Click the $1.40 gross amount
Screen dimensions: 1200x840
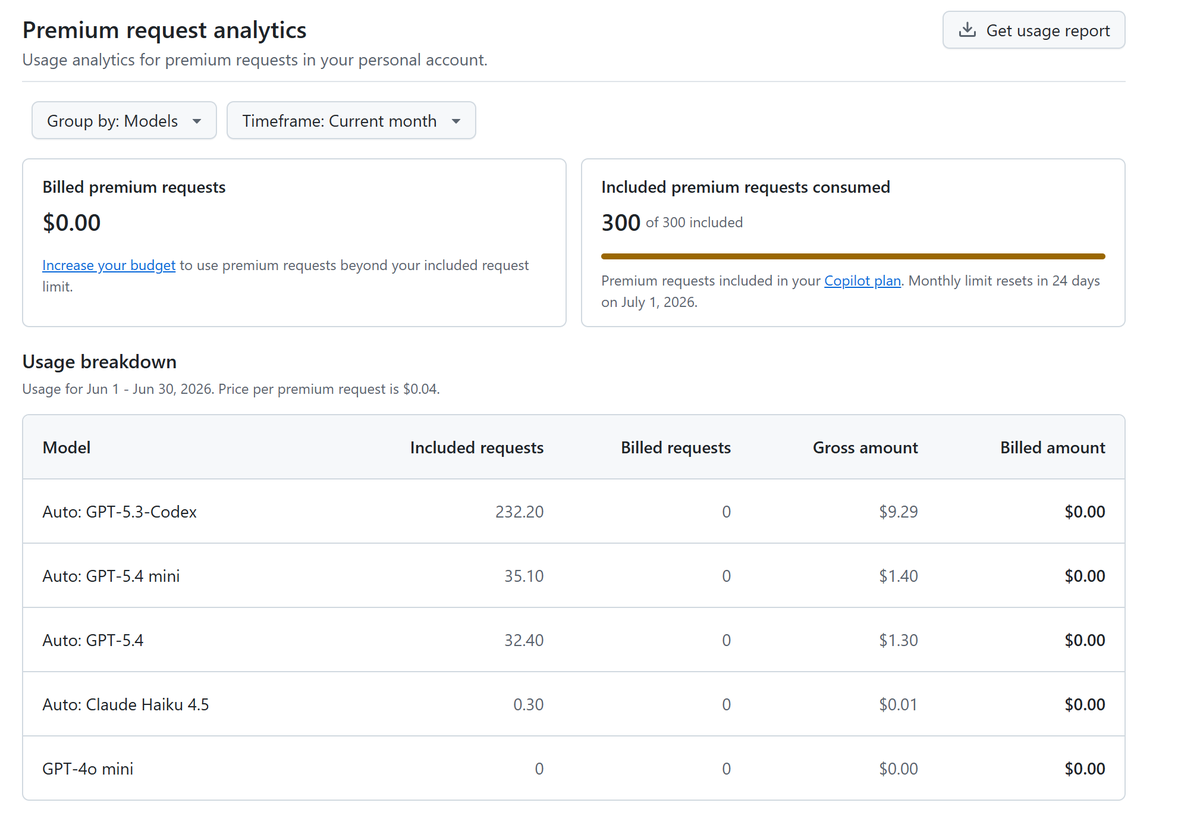(x=898, y=575)
